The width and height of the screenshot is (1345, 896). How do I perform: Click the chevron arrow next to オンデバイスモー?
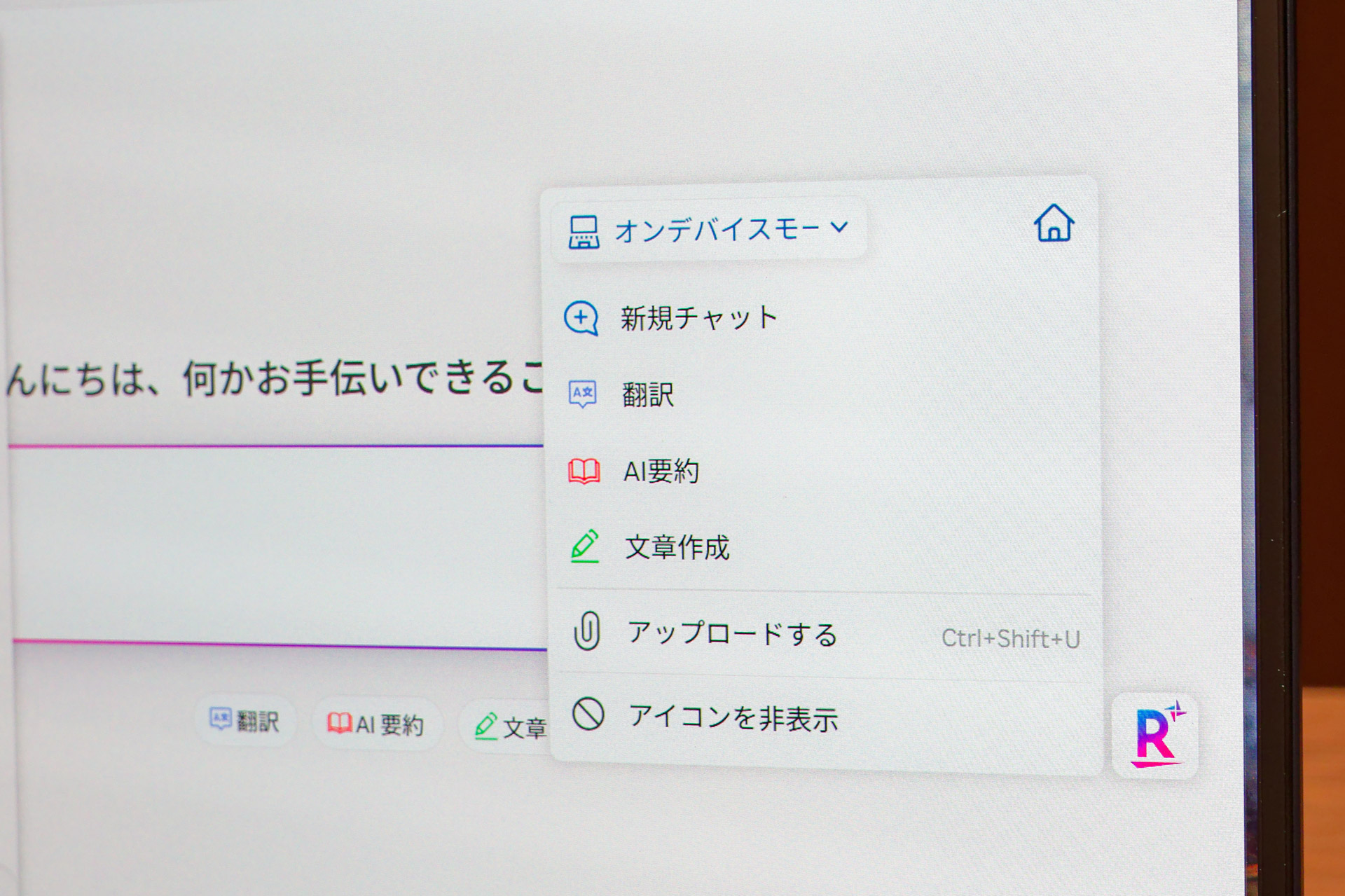click(840, 227)
